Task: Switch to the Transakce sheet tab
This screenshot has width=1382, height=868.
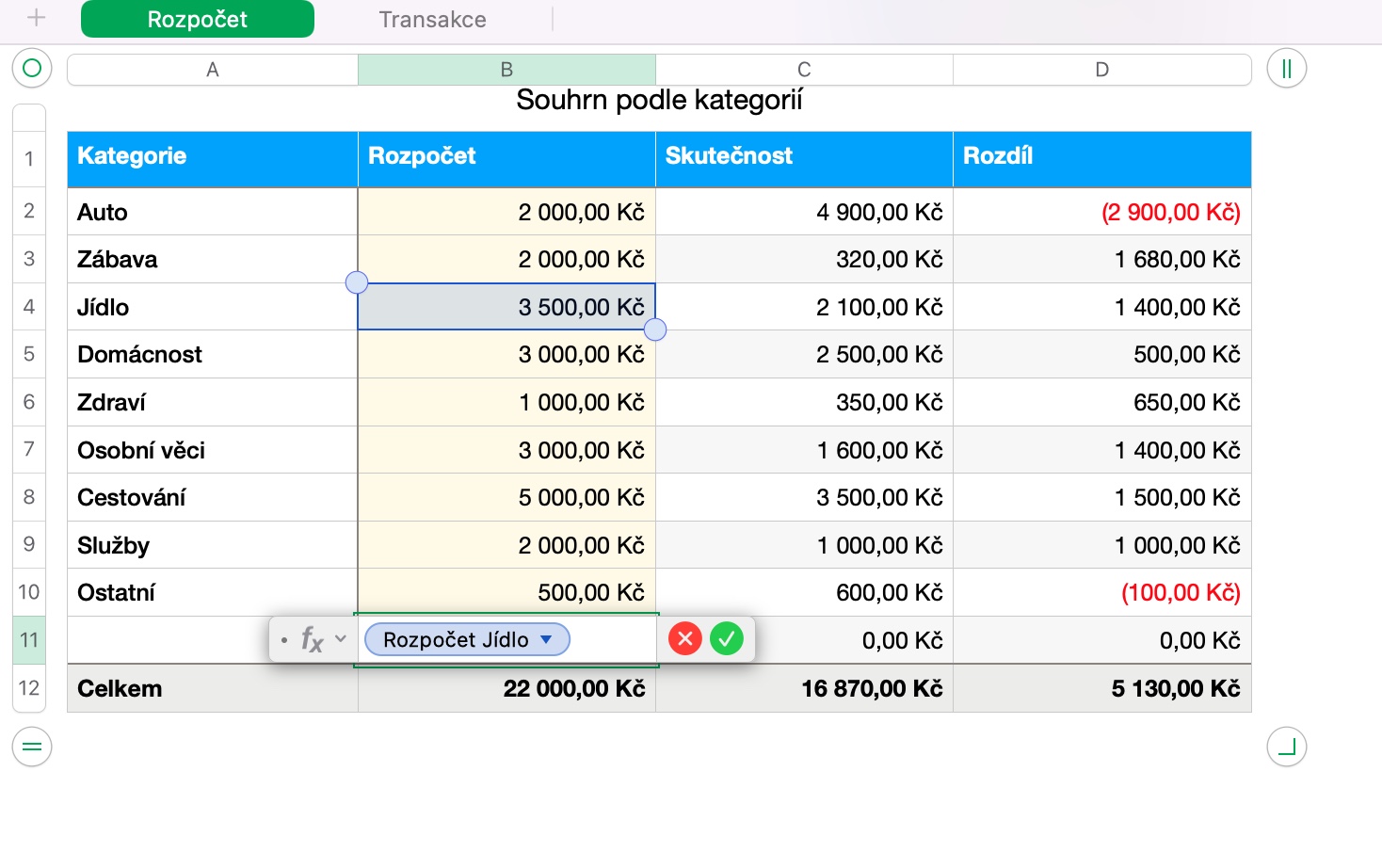Action: [433, 20]
